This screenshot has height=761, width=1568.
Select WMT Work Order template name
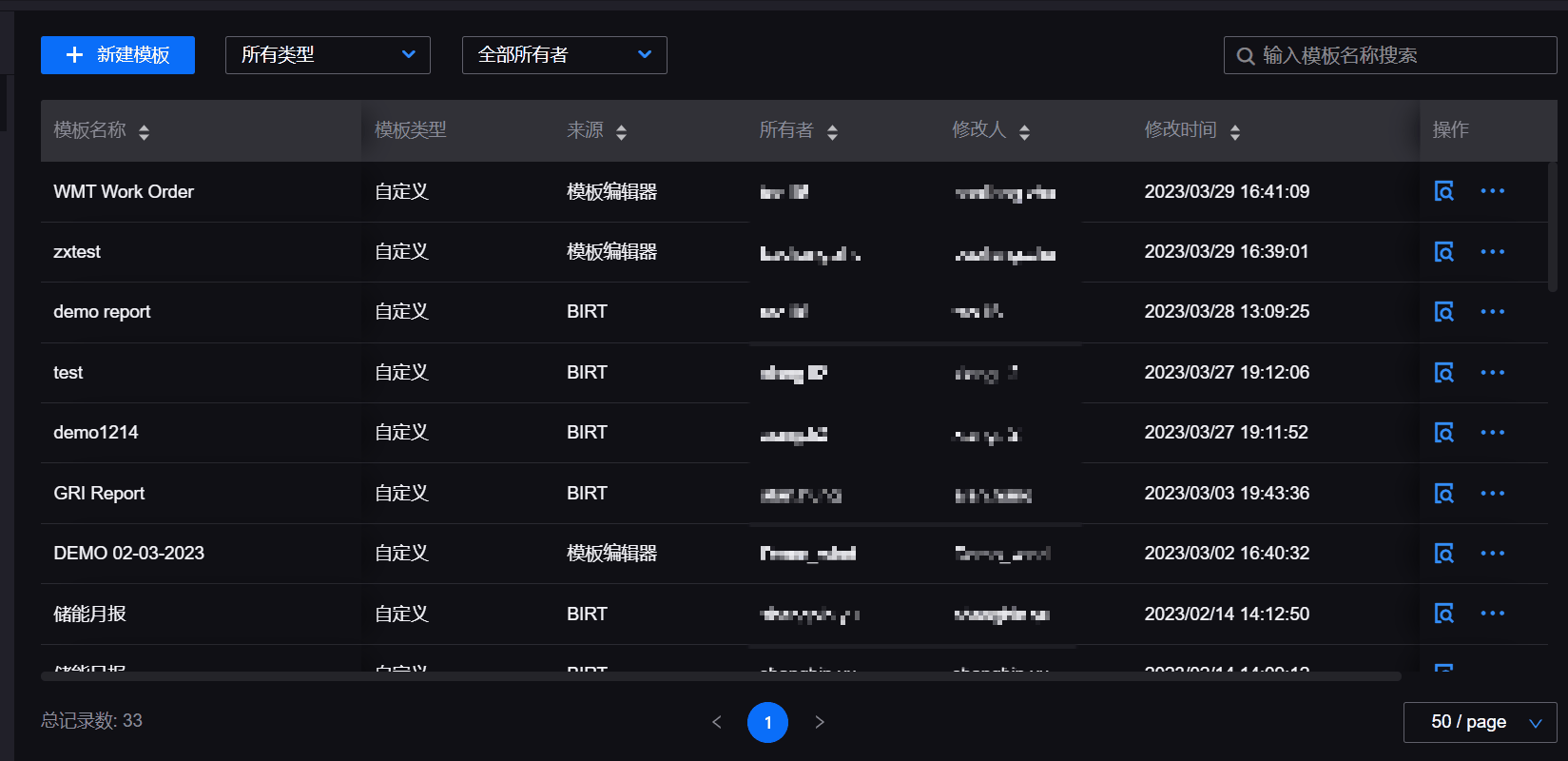(x=124, y=191)
